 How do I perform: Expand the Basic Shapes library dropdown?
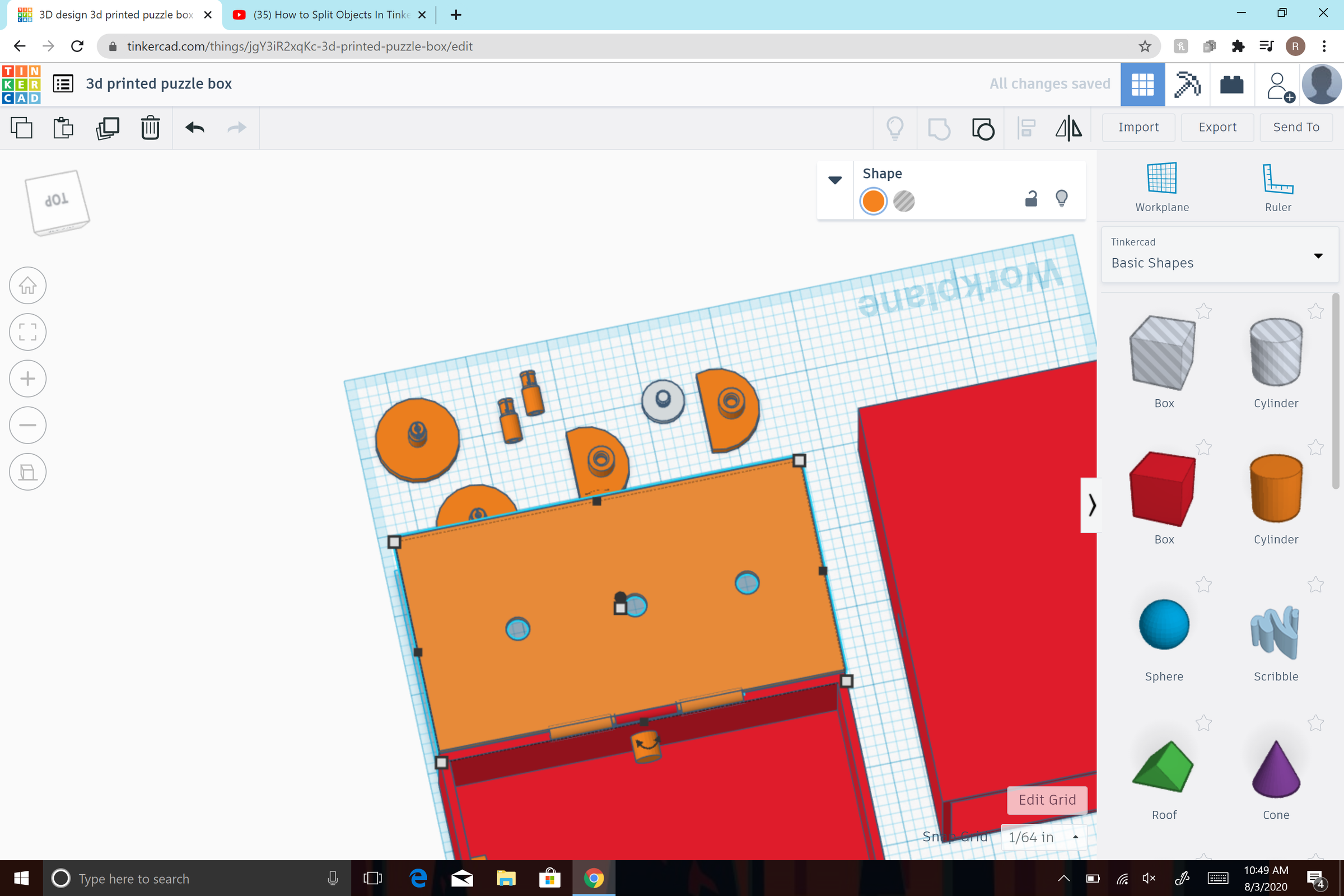click(x=1318, y=255)
